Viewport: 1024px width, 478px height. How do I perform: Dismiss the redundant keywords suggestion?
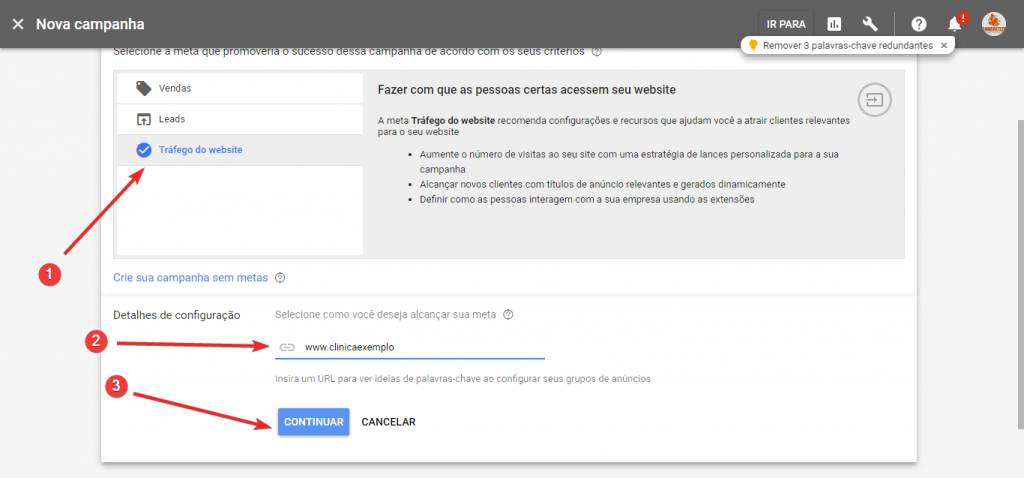tap(943, 46)
